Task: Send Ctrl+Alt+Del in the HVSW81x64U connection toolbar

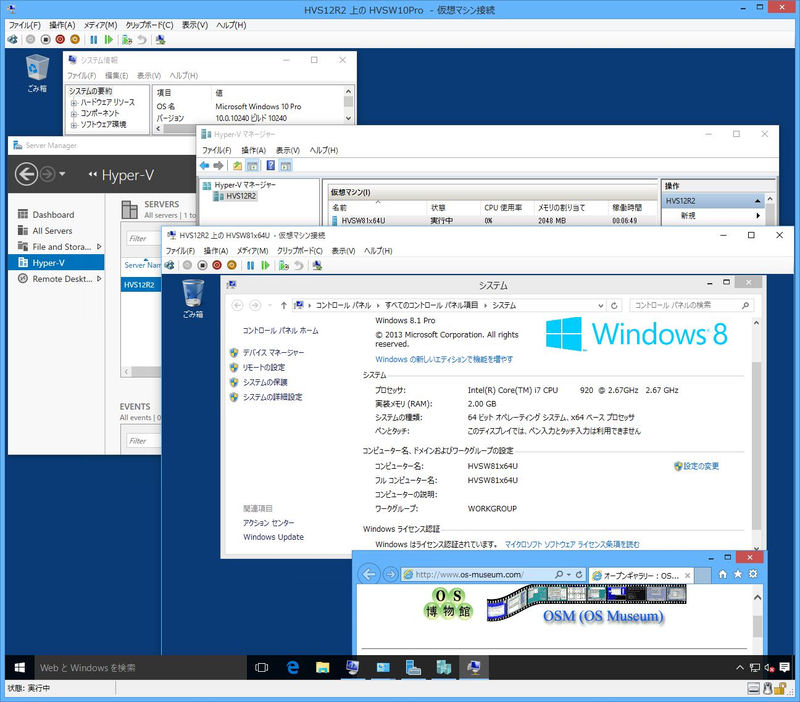Action: pyautogui.click(x=169, y=265)
